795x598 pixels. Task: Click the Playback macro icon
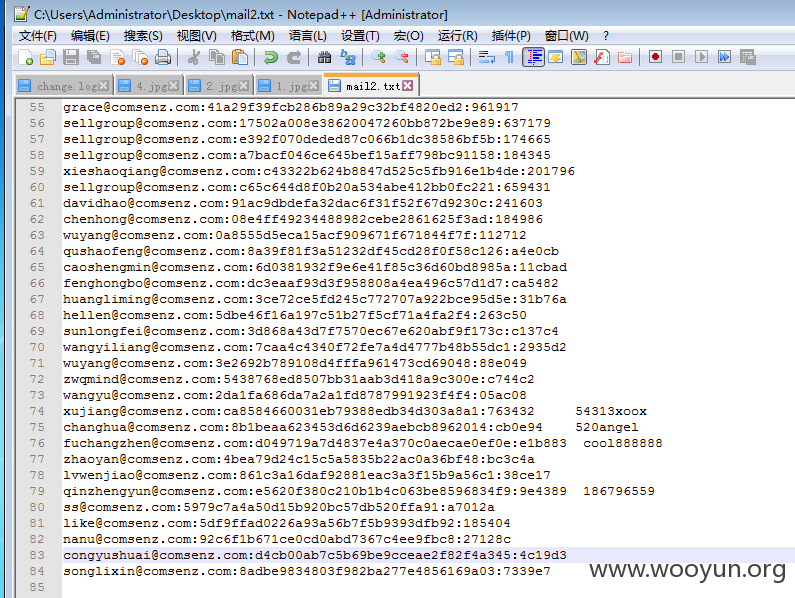702,57
